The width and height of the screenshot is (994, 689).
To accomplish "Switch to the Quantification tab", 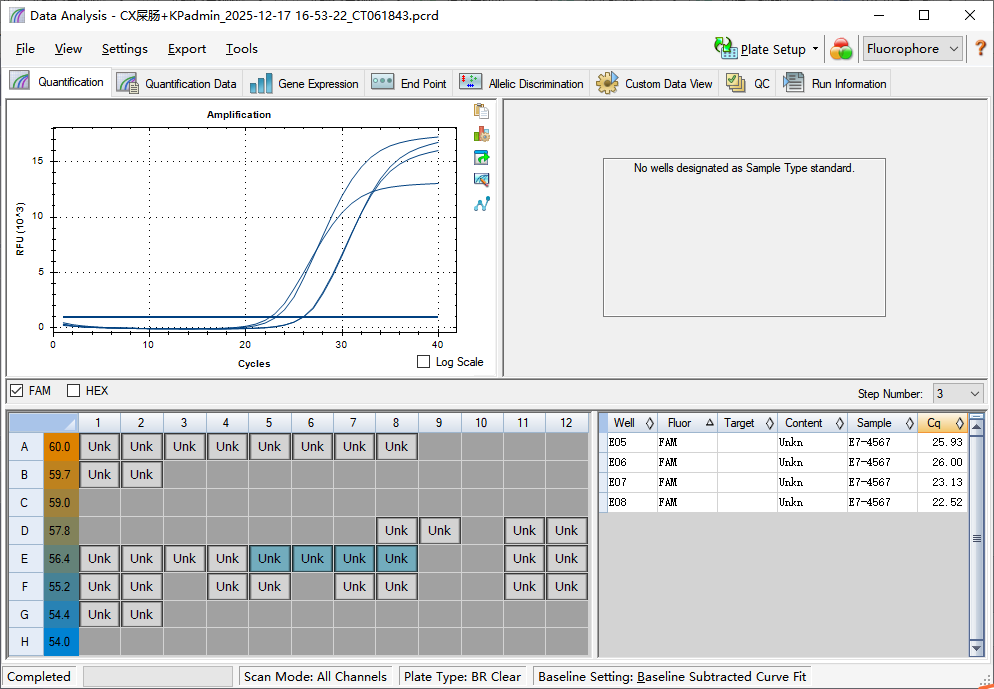I will (x=57, y=82).
